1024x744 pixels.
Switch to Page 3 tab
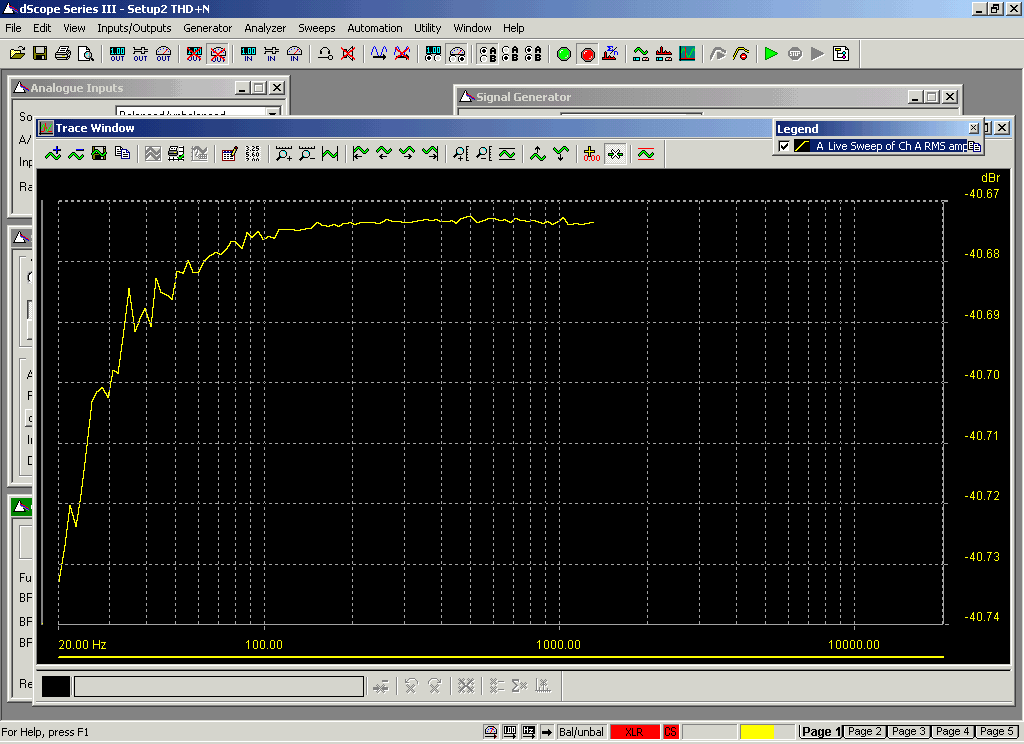(908, 732)
